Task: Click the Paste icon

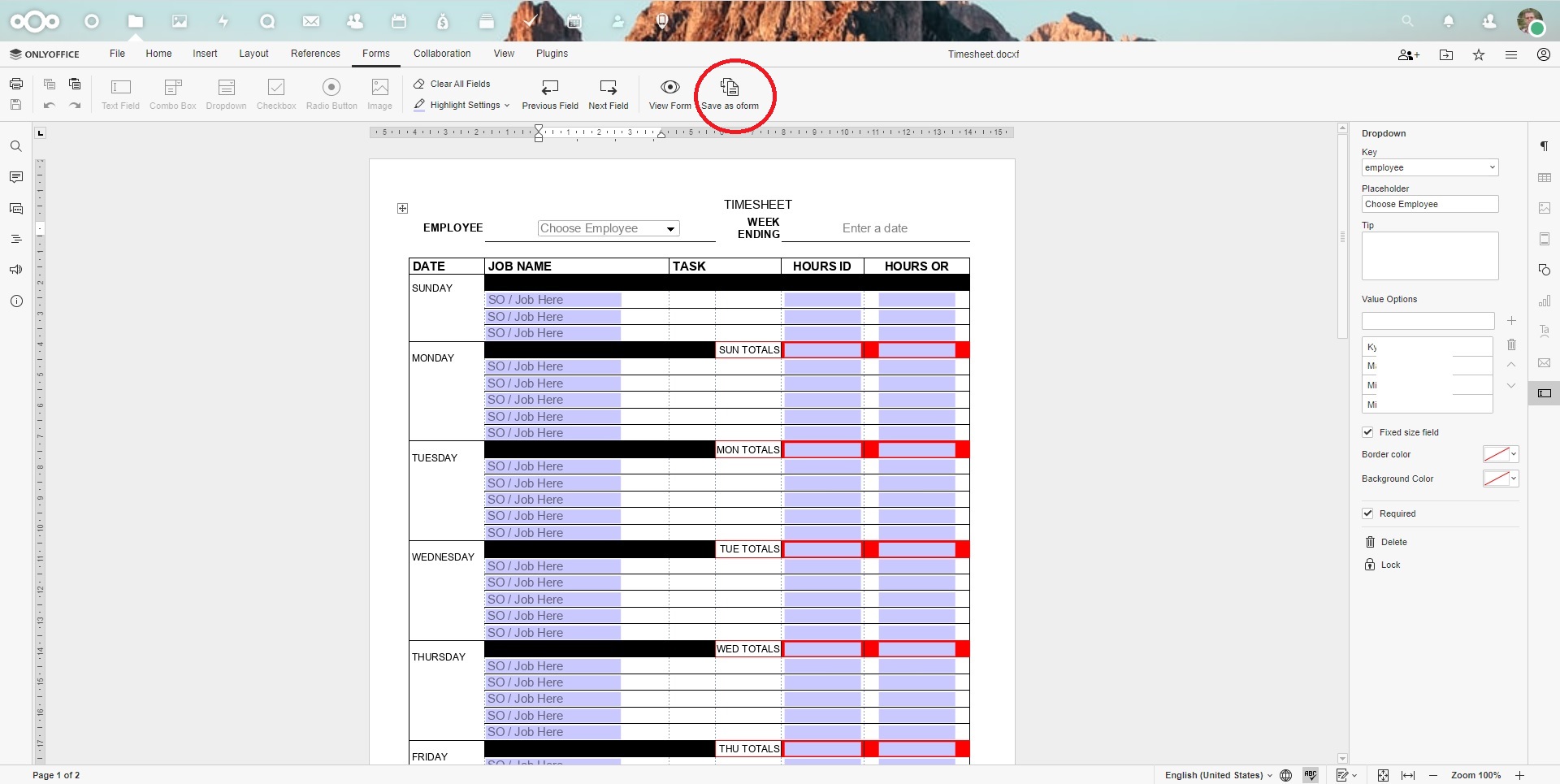Action: pos(75,84)
